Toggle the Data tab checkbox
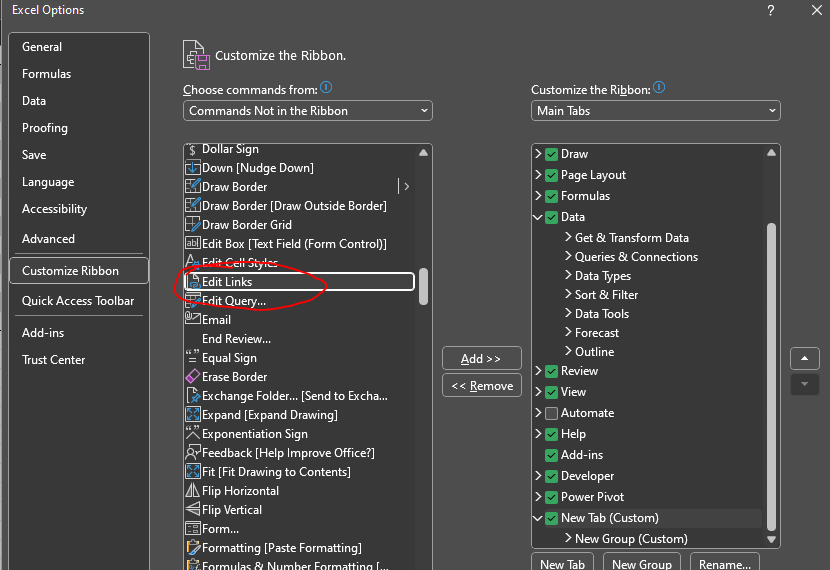 click(x=551, y=217)
